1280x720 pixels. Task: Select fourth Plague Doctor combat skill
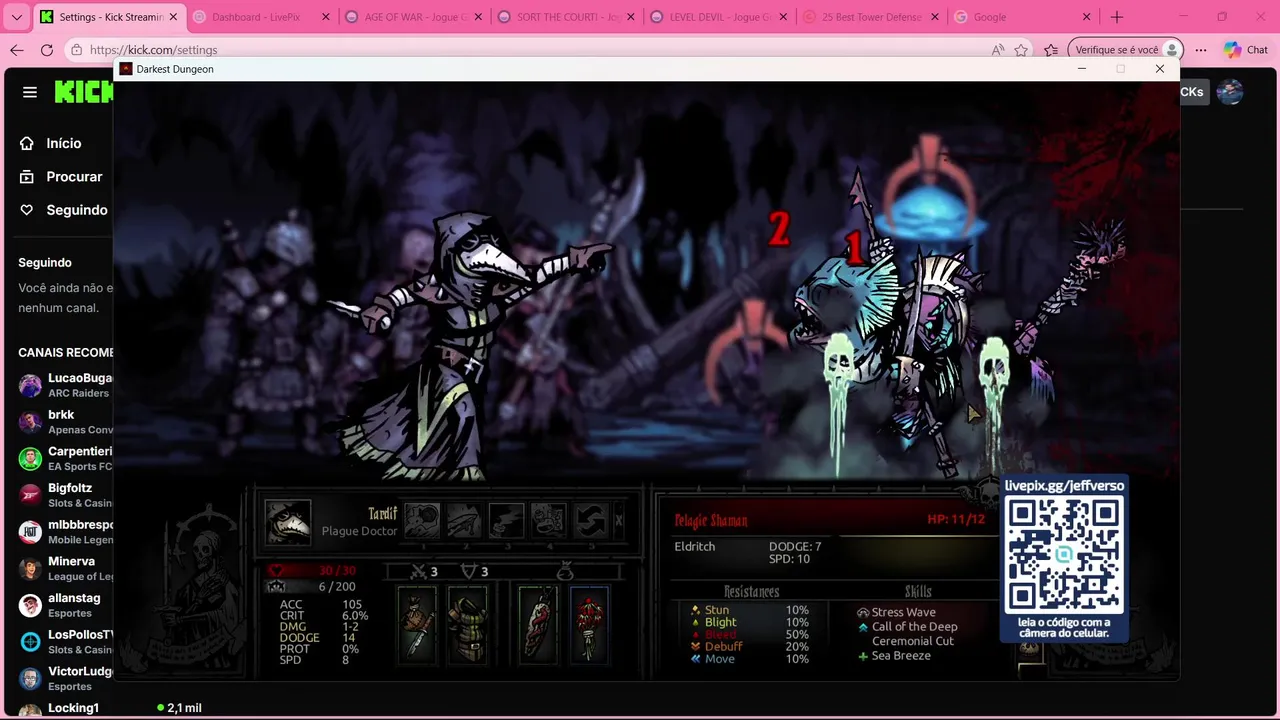pyautogui.click(x=549, y=521)
